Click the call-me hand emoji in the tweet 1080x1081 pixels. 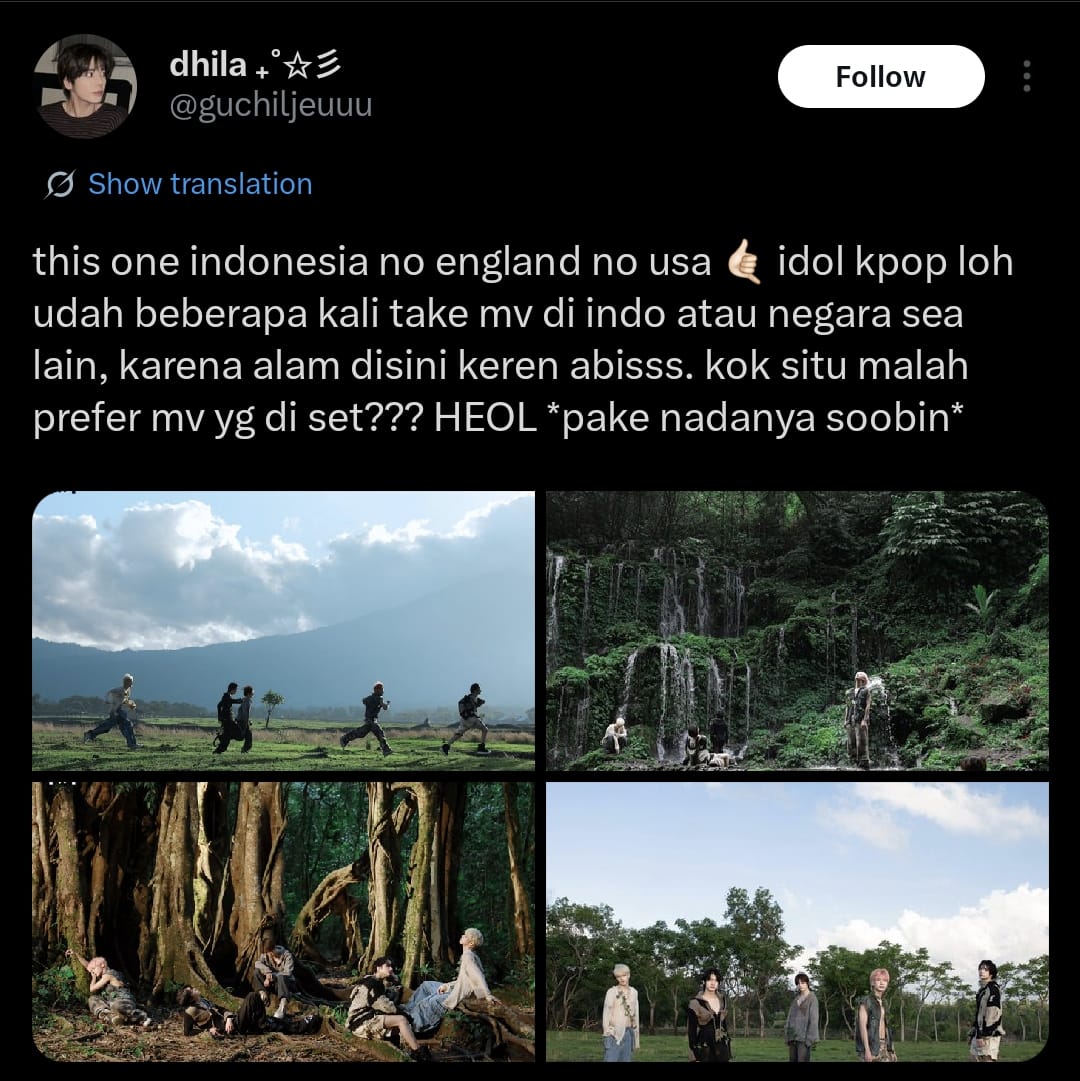[744, 263]
